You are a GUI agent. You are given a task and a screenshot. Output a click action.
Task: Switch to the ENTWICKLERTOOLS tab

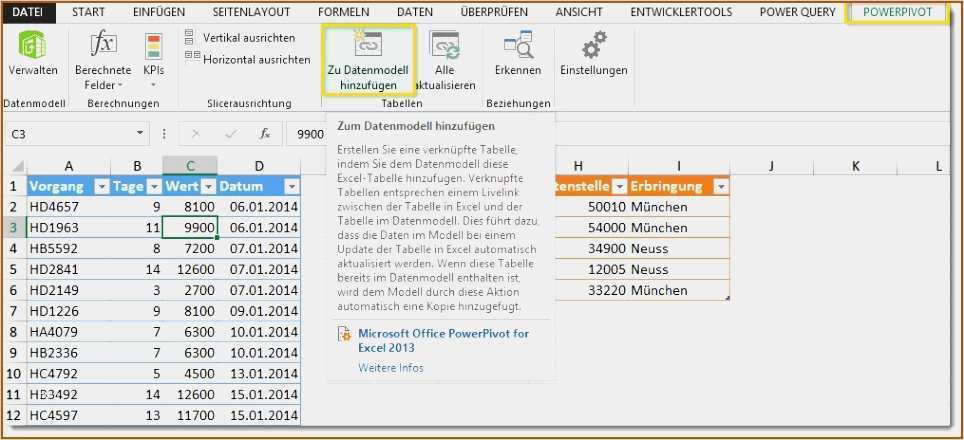[x=681, y=12]
